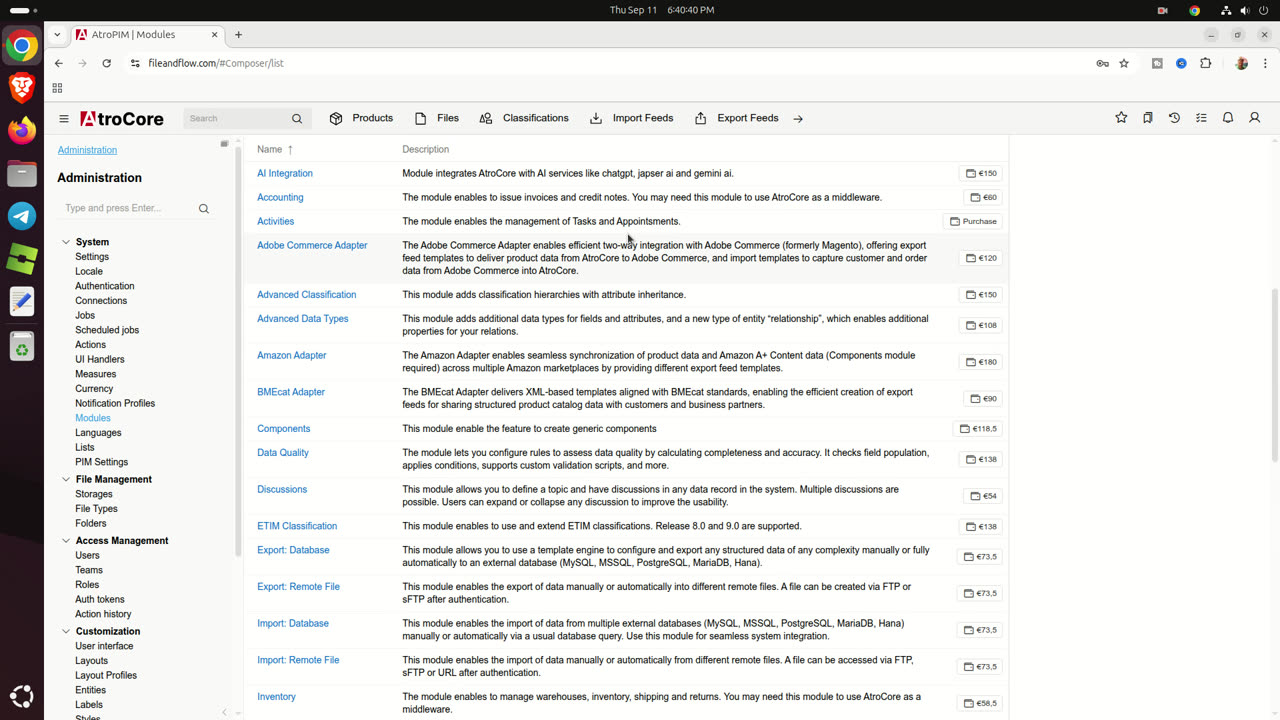Open the browser apps grid icon

point(57,88)
